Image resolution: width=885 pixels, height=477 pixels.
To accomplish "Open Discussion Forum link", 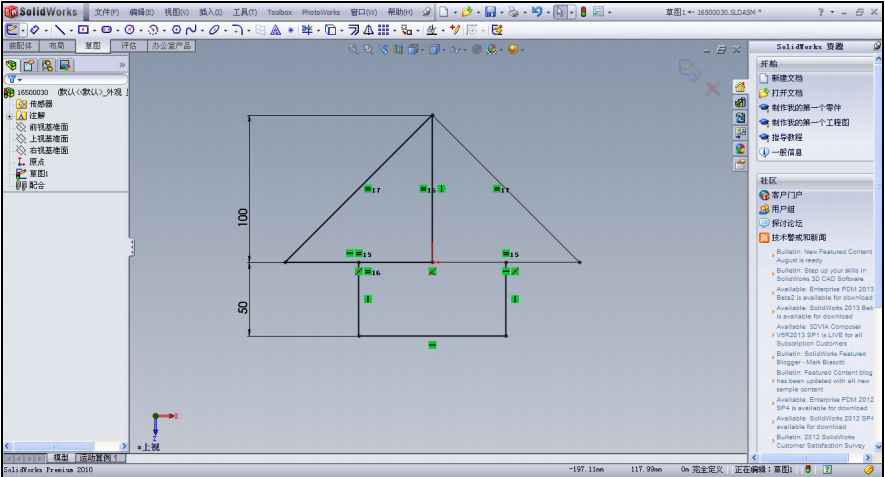I will pyautogui.click(x=787, y=224).
